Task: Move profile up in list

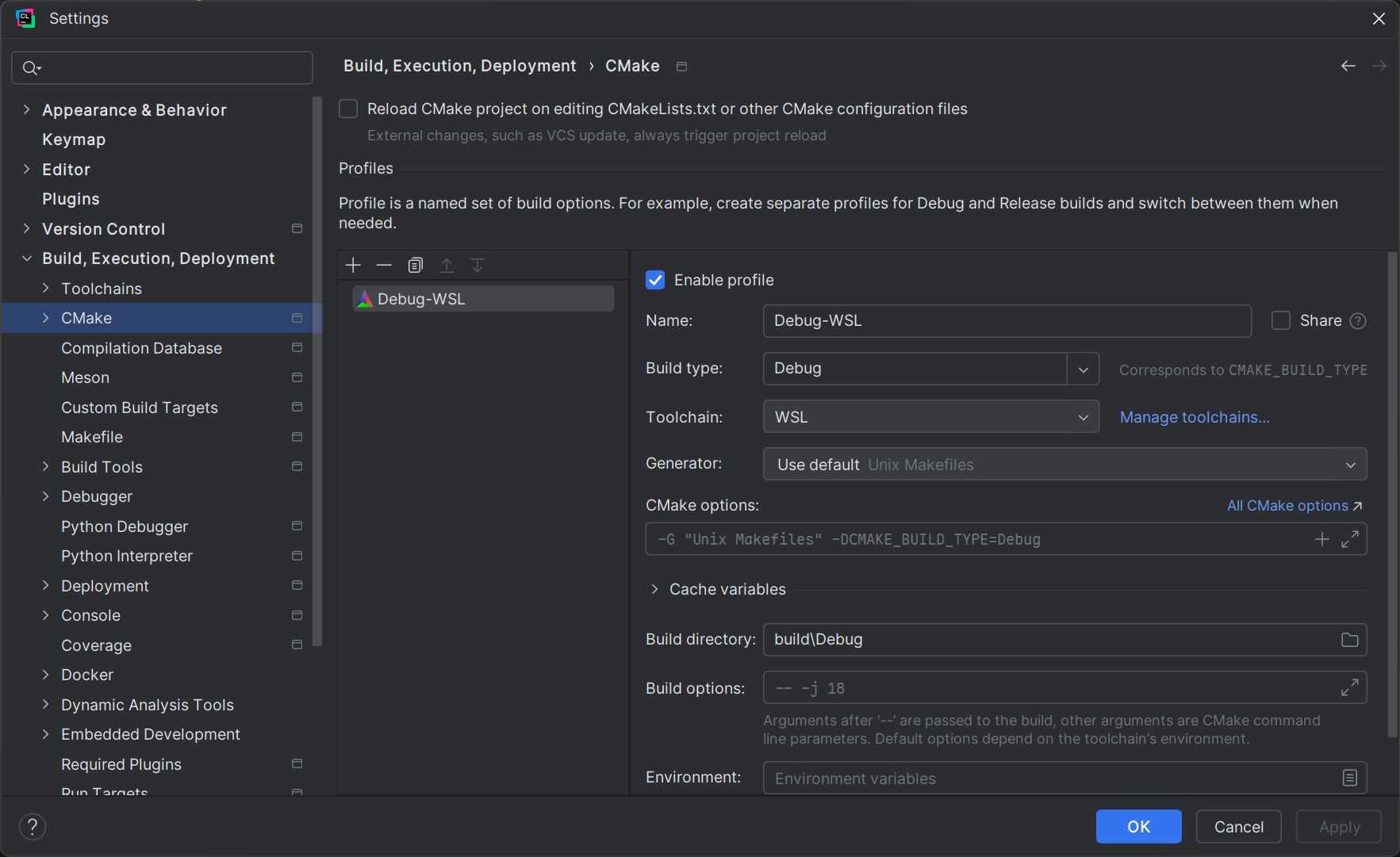Action: (x=447, y=266)
